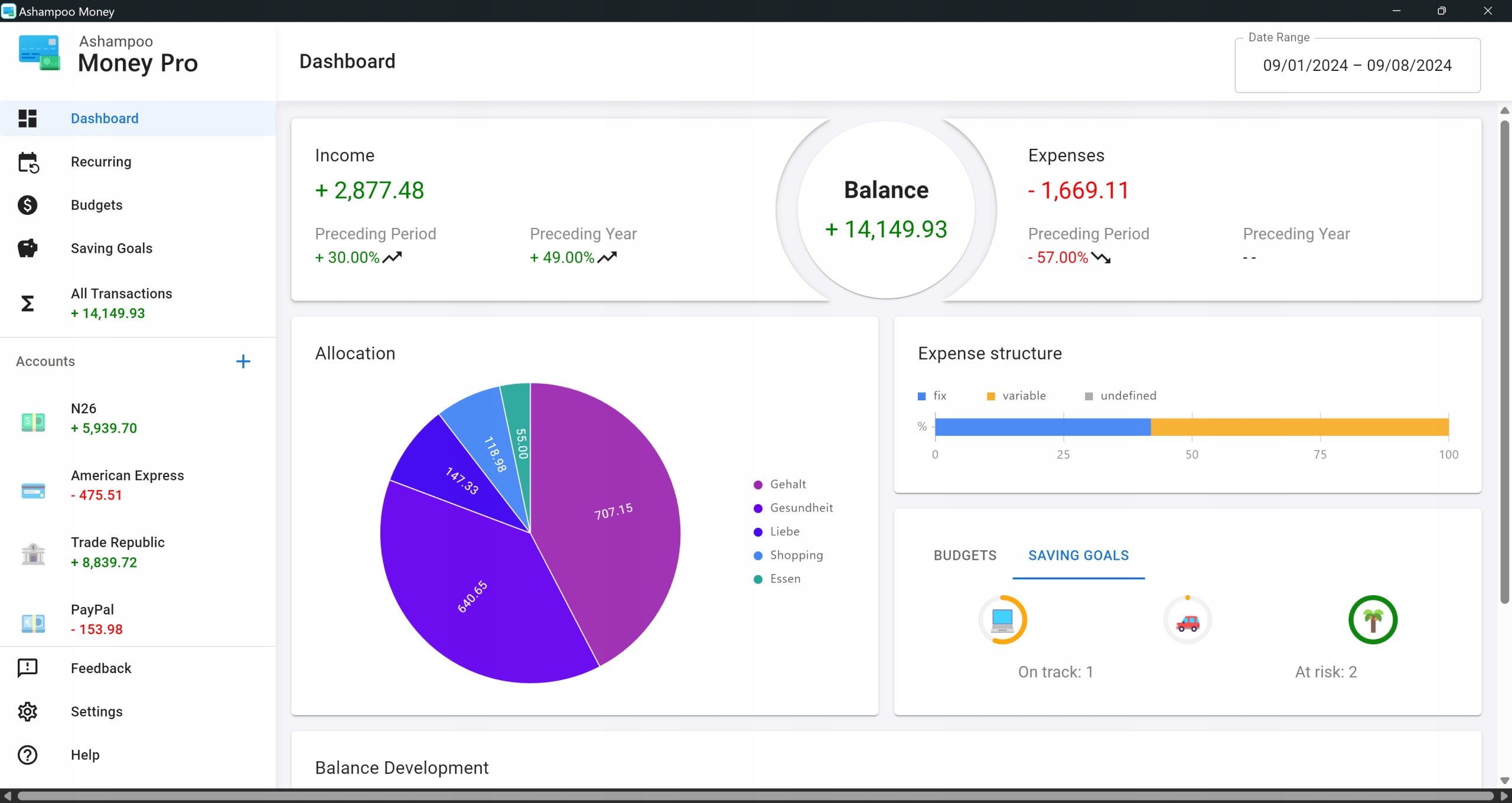Click the Recurring calendar icon
Screen dimensions: 1512x803
tap(28, 162)
